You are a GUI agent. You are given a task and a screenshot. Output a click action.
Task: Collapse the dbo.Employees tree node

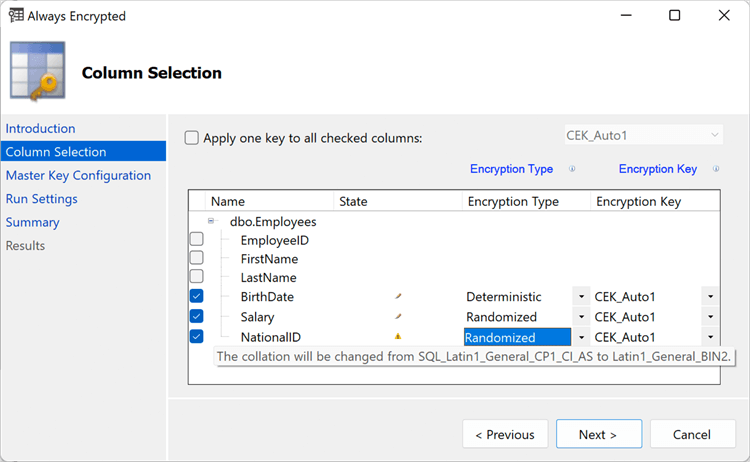point(211,221)
